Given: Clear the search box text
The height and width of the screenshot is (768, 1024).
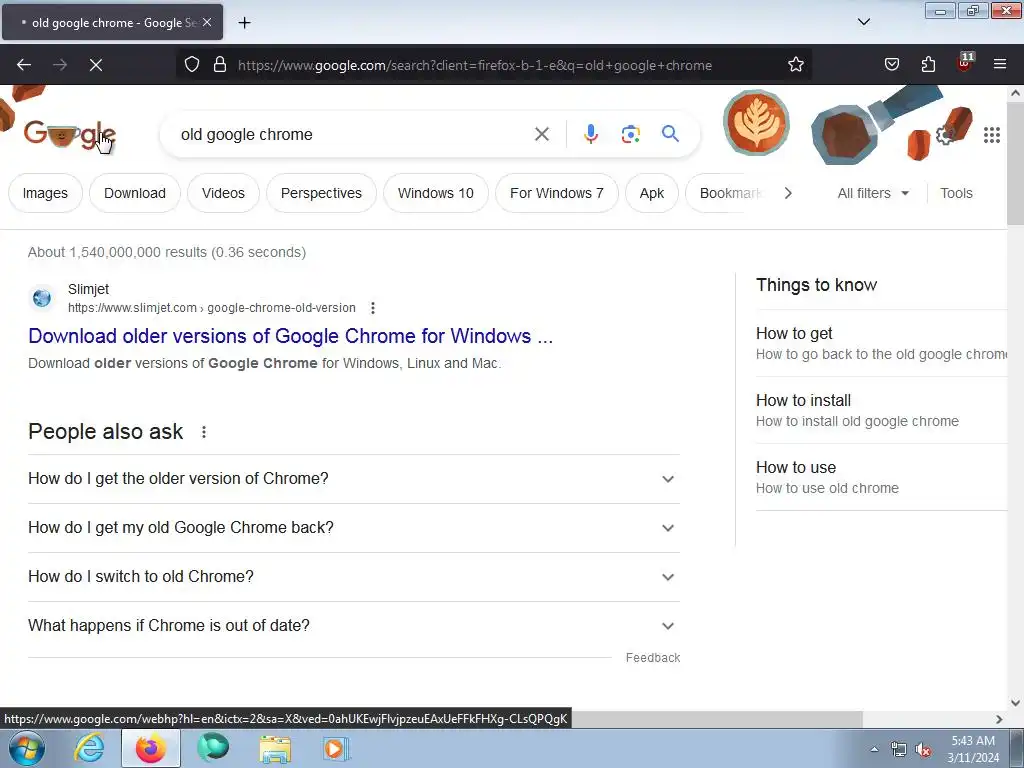Looking at the screenshot, I should point(541,135).
